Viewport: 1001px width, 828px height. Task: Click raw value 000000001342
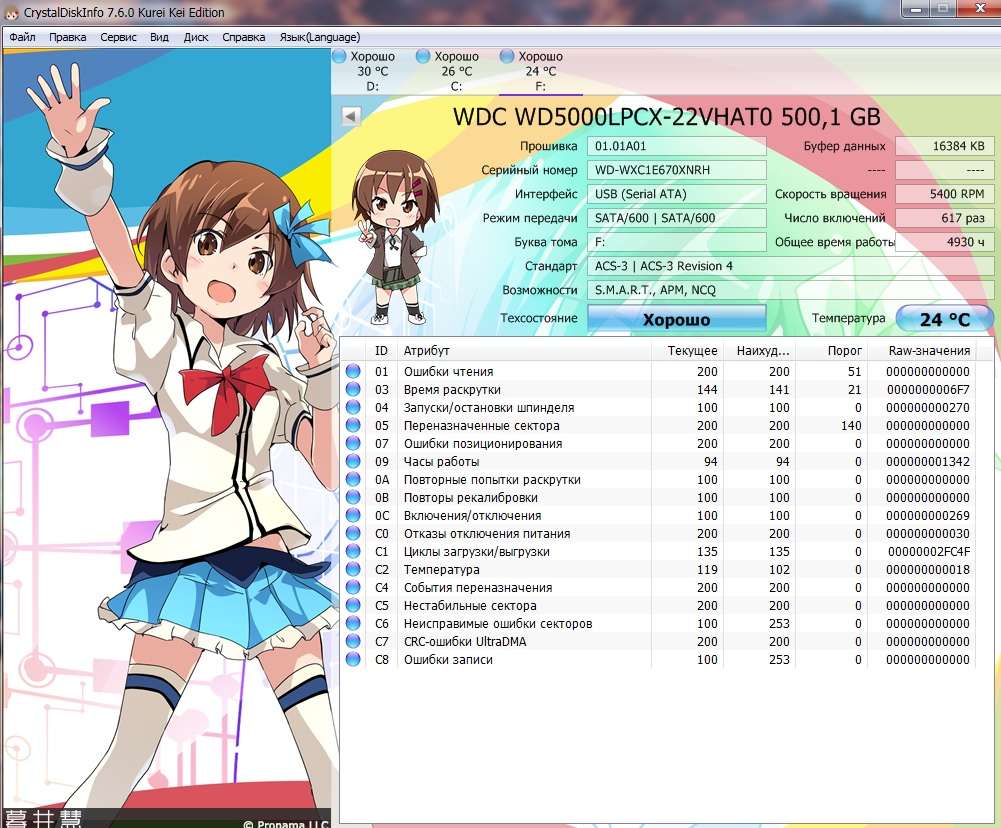928,461
